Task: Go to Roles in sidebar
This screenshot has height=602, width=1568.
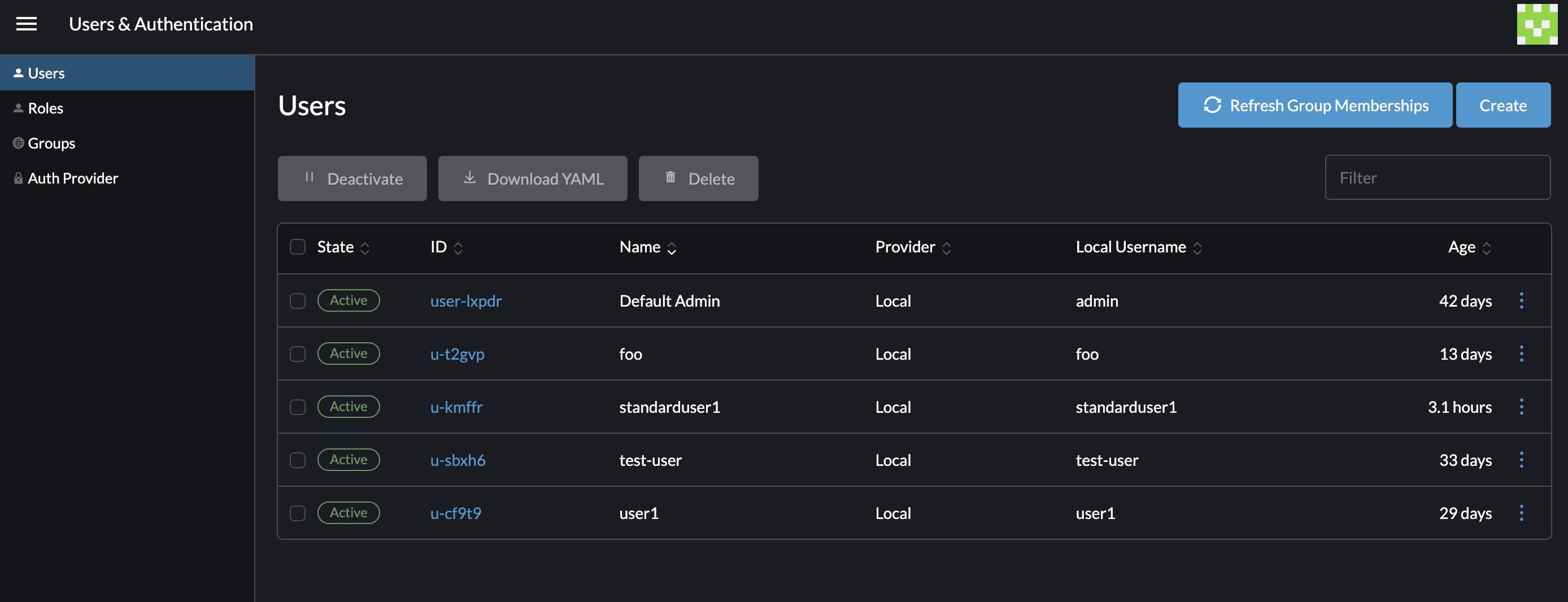Action: (x=45, y=108)
